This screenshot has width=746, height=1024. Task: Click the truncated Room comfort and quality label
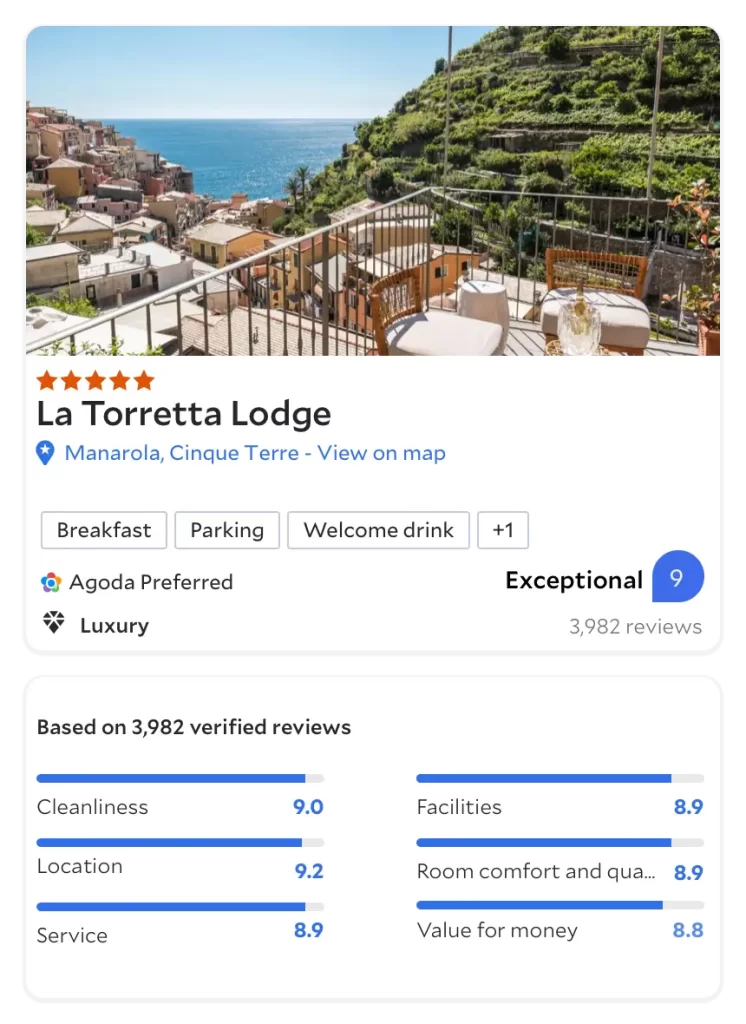[536, 871]
